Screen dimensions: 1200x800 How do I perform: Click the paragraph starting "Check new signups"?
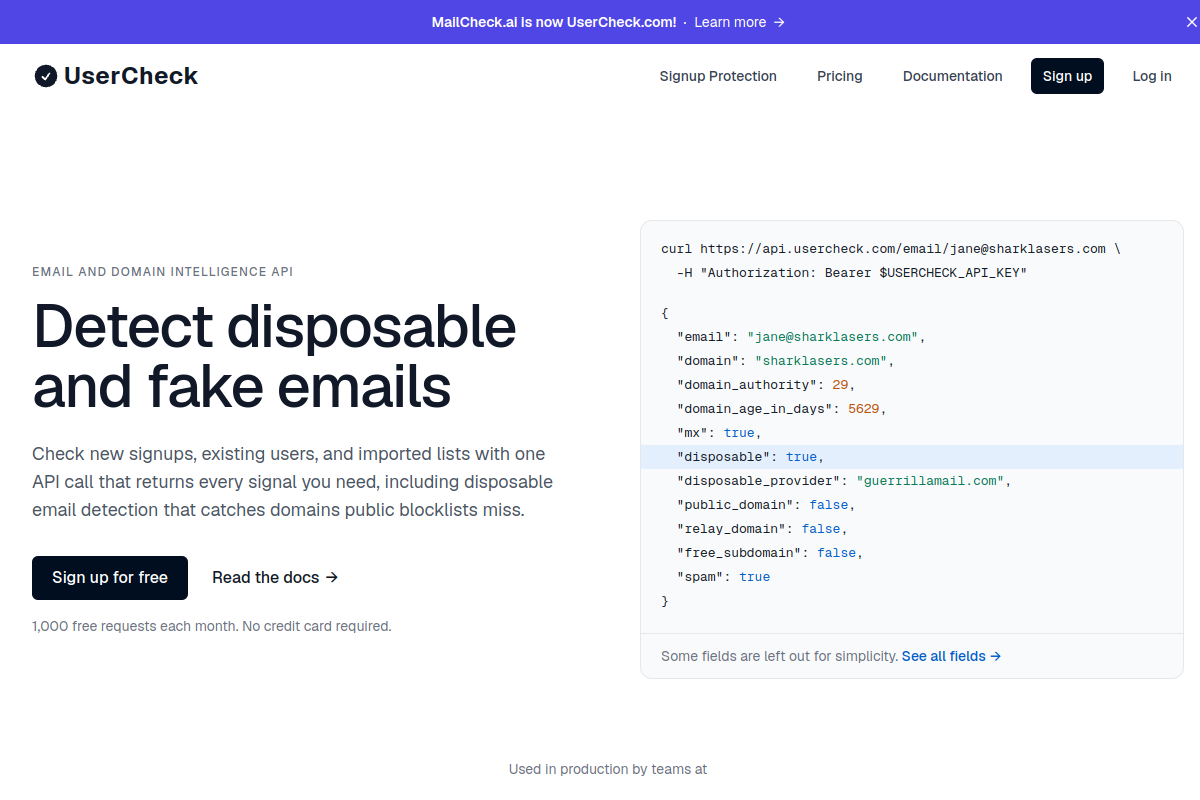coord(292,482)
